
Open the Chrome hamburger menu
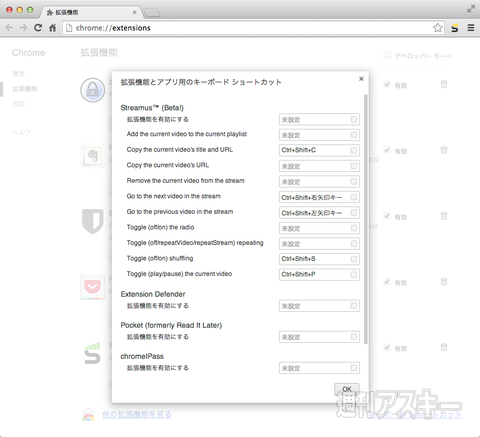click(471, 28)
